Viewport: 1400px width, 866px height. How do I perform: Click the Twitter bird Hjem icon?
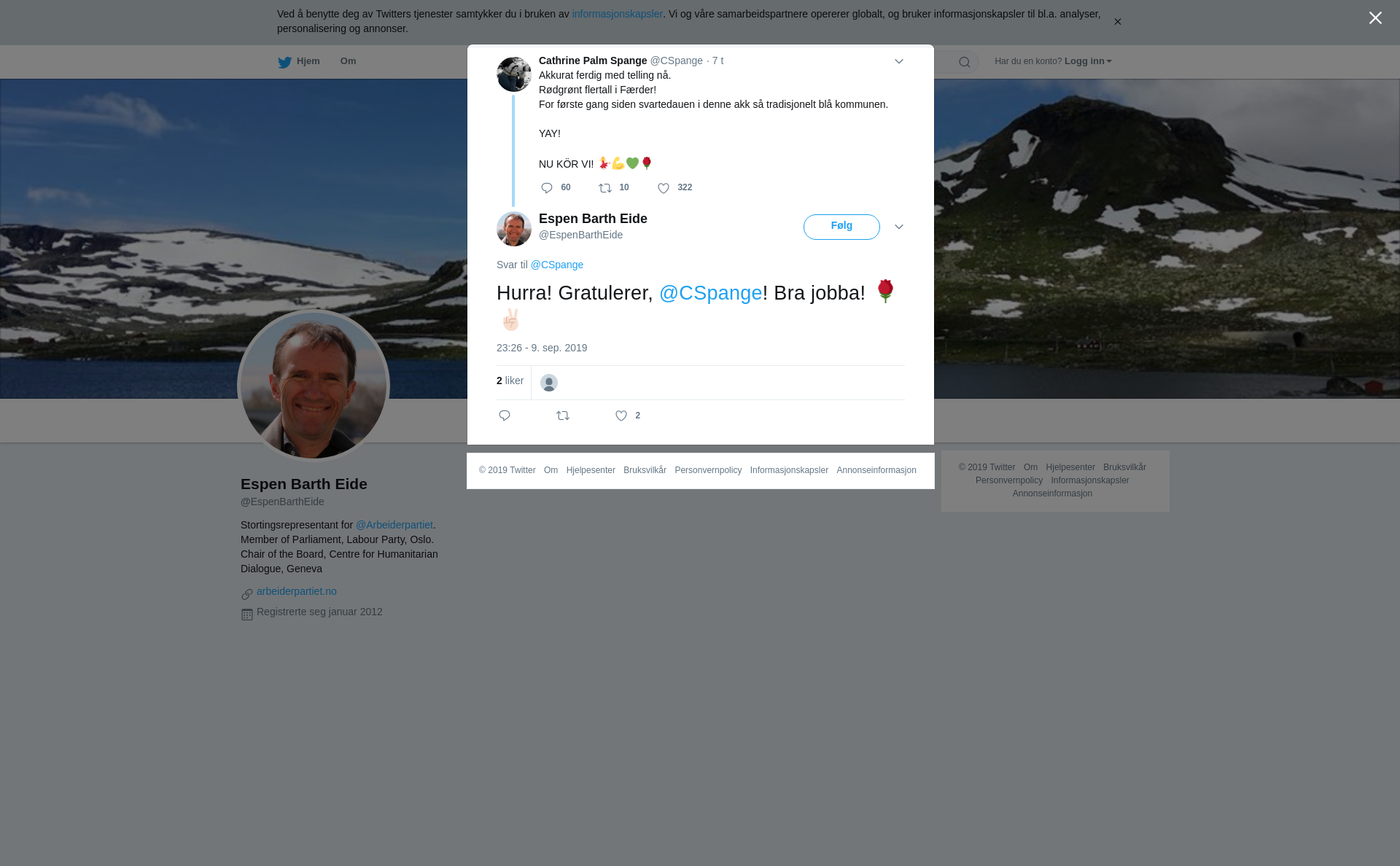(284, 62)
